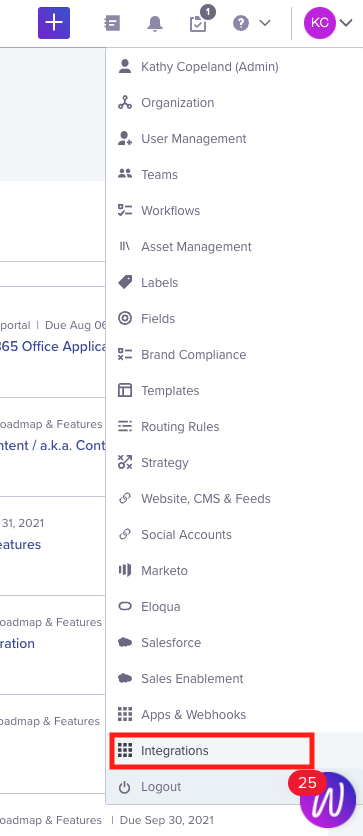The image size is (363, 836).
Task: Click the Marketo logo icon
Action: (125, 570)
